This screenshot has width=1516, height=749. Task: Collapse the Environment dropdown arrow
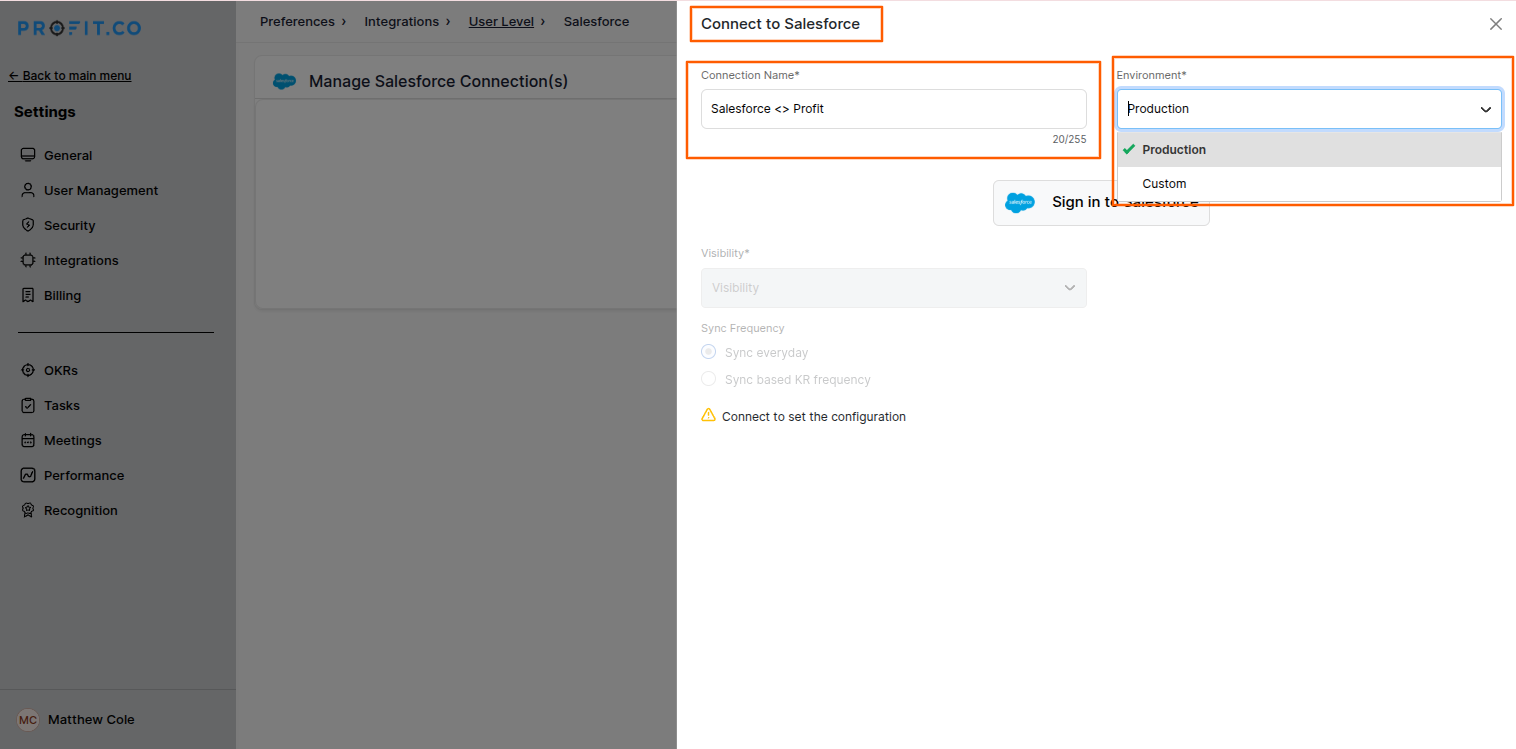1486,109
